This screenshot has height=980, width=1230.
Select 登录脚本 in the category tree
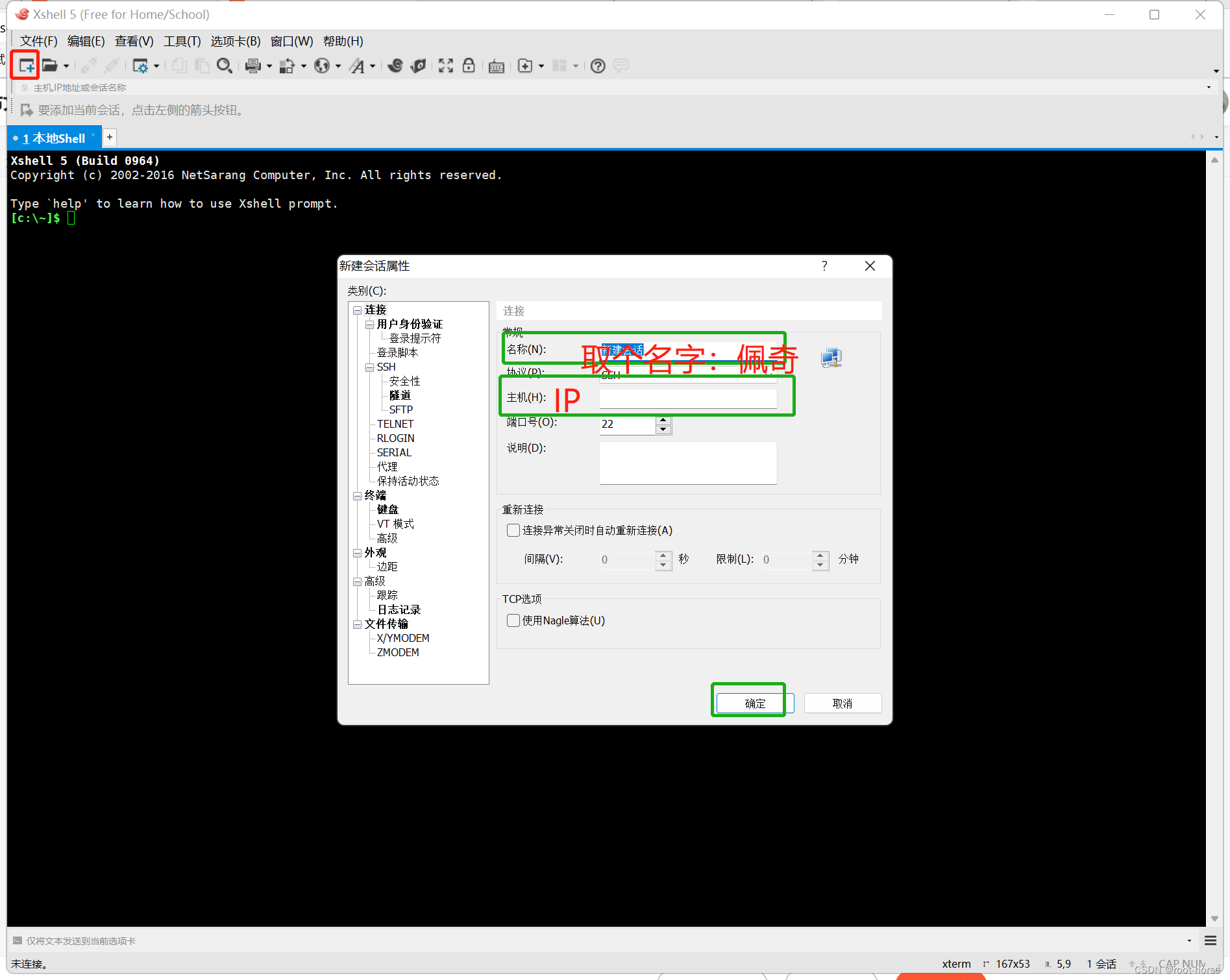click(397, 352)
